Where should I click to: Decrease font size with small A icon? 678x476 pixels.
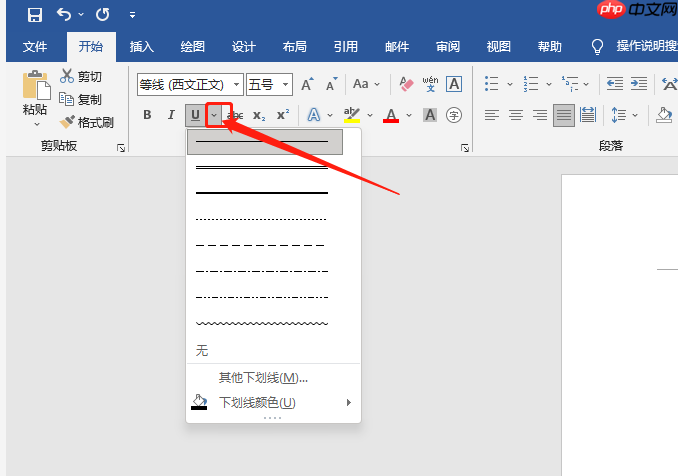[331, 84]
